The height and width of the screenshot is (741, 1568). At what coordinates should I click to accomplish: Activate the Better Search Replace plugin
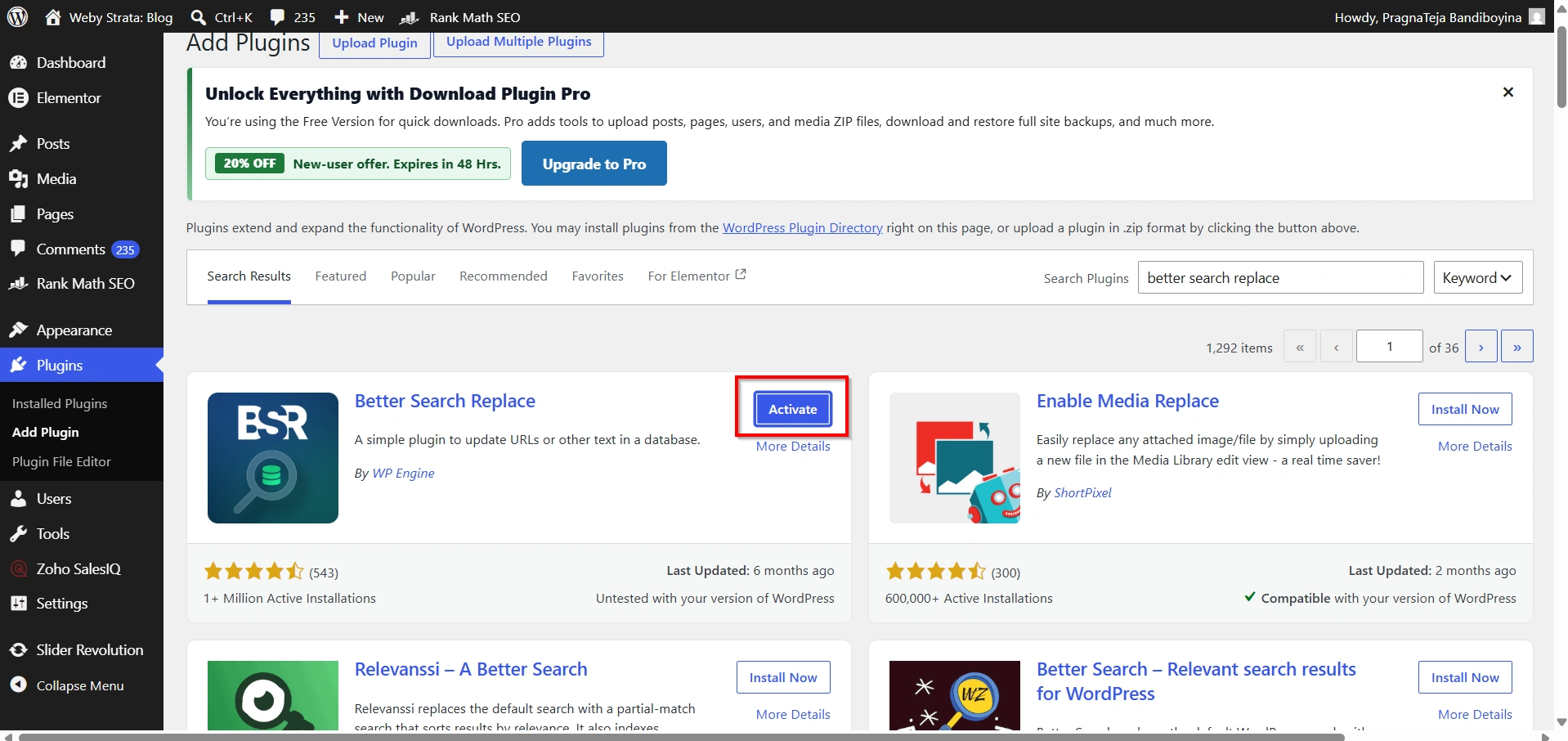pyautogui.click(x=793, y=409)
